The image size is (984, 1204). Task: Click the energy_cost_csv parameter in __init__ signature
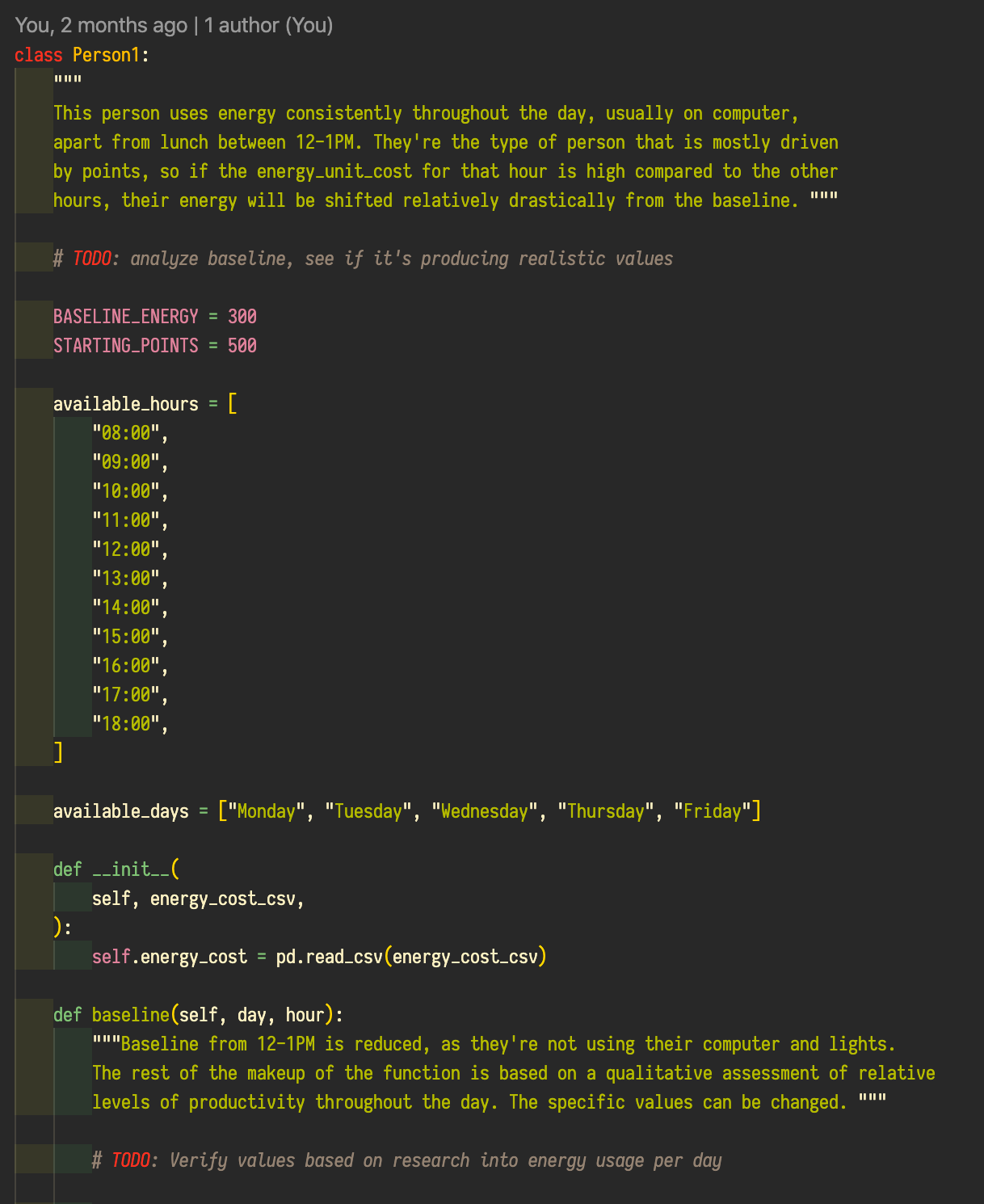223,899
